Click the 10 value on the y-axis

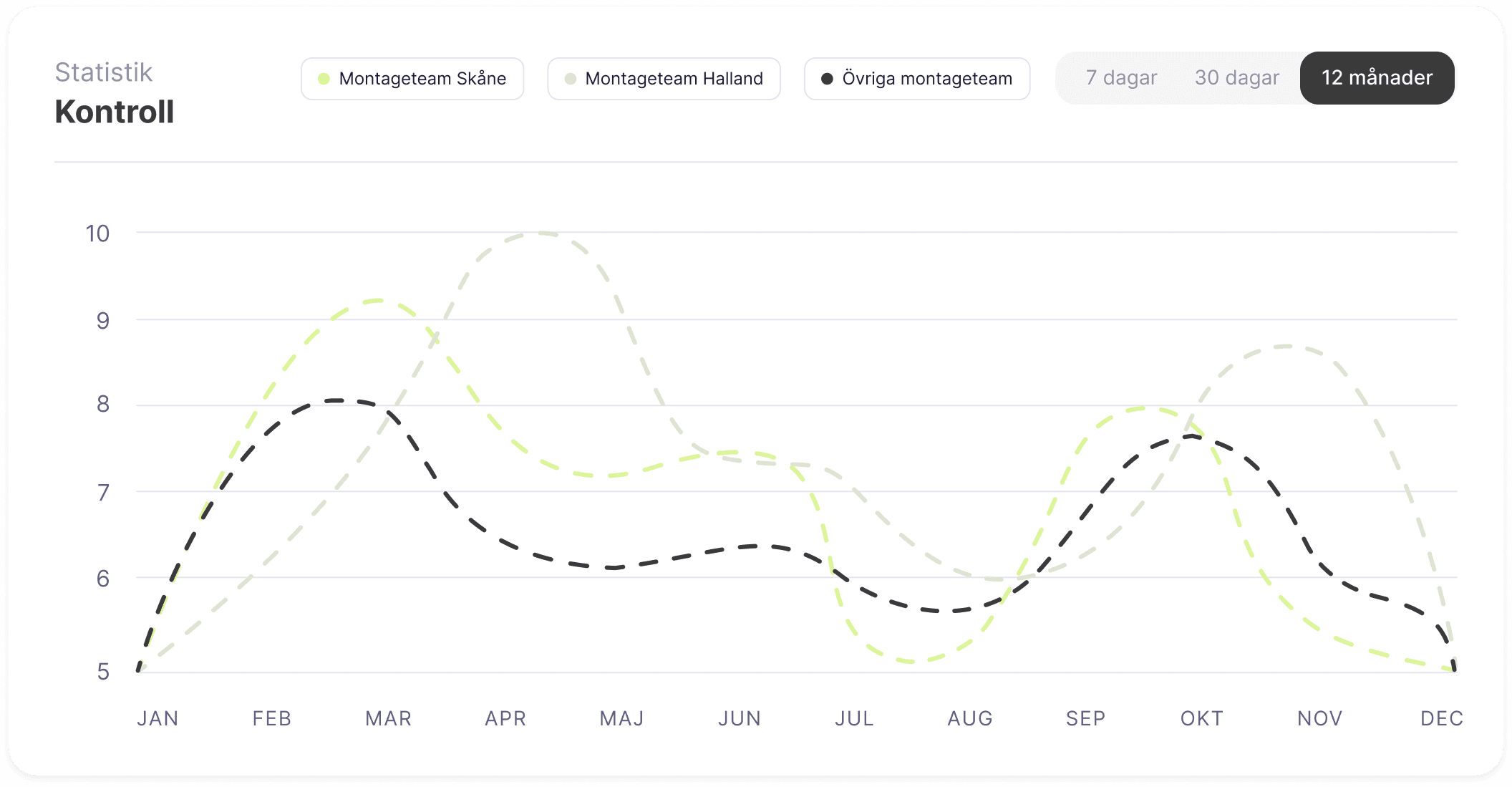[x=97, y=233]
